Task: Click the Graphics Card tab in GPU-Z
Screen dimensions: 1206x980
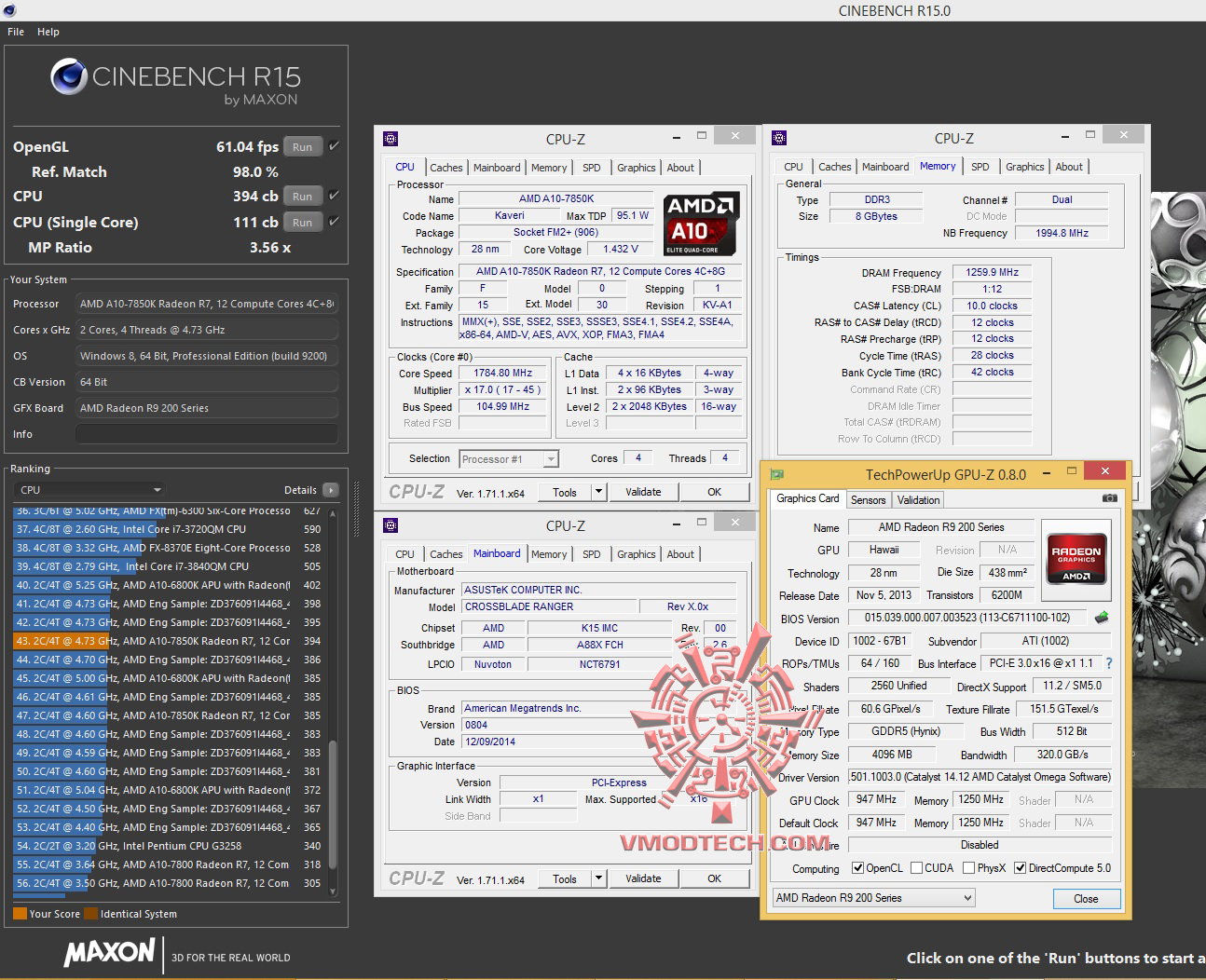Action: (x=808, y=499)
